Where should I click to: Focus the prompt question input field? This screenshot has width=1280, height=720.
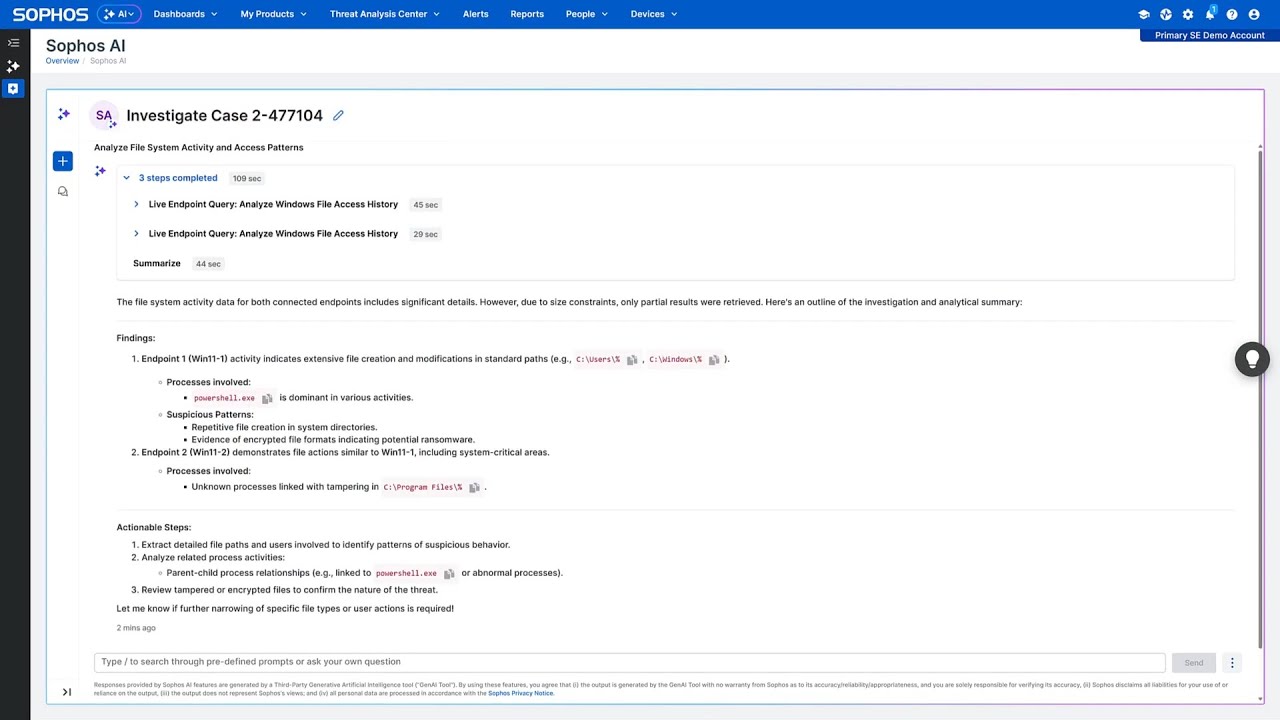[630, 662]
